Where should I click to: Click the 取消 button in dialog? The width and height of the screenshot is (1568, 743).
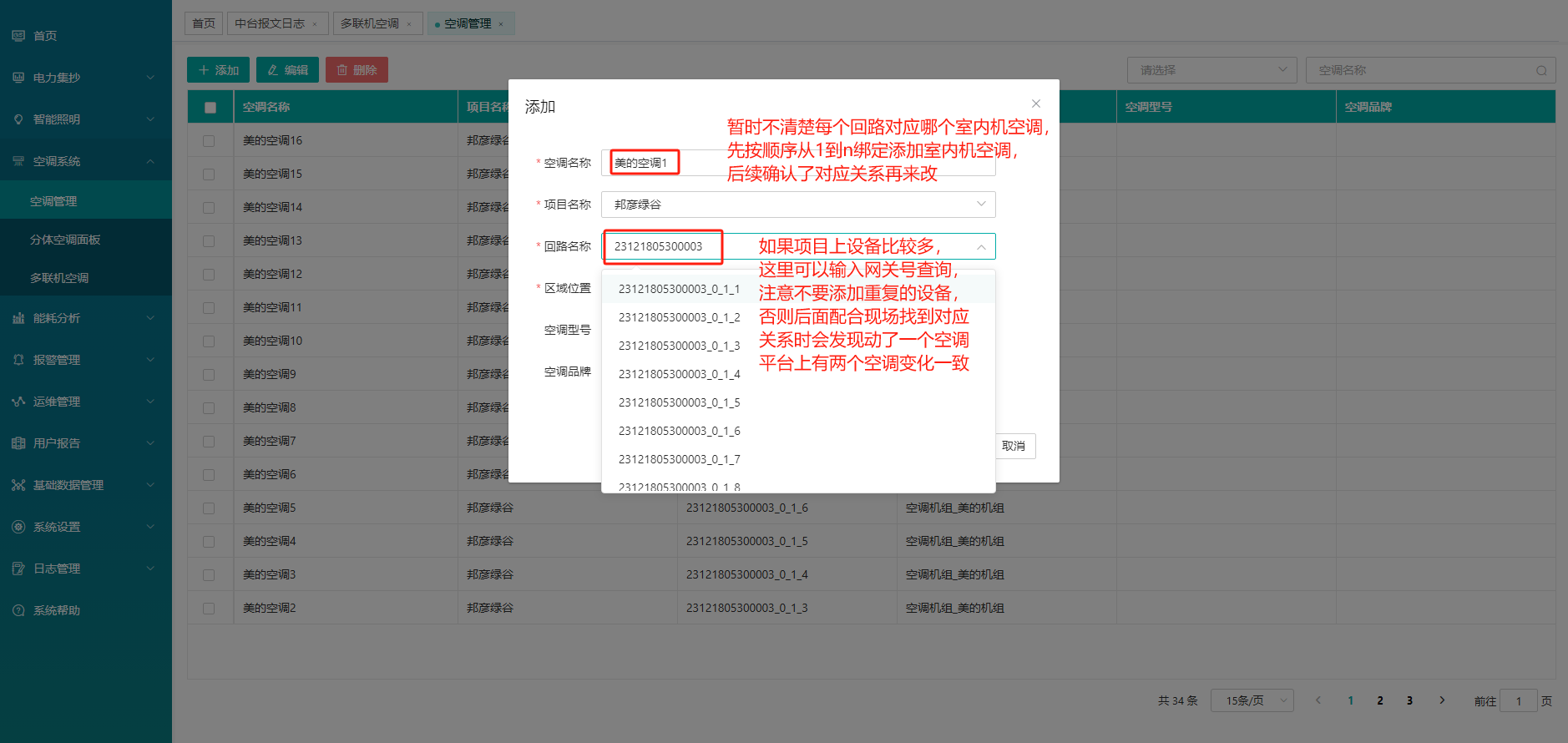point(1014,446)
